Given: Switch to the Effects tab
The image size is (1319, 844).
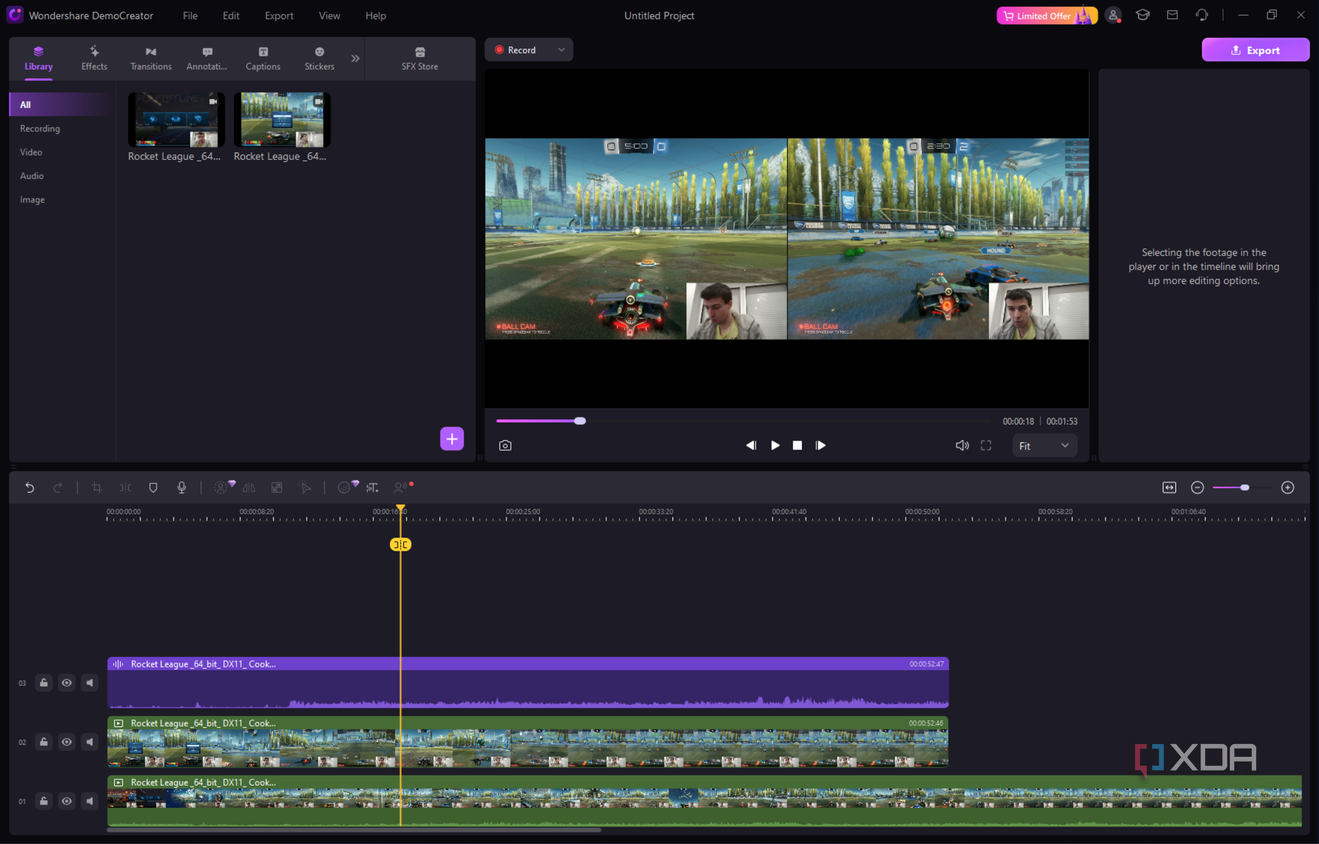Looking at the screenshot, I should [x=94, y=58].
